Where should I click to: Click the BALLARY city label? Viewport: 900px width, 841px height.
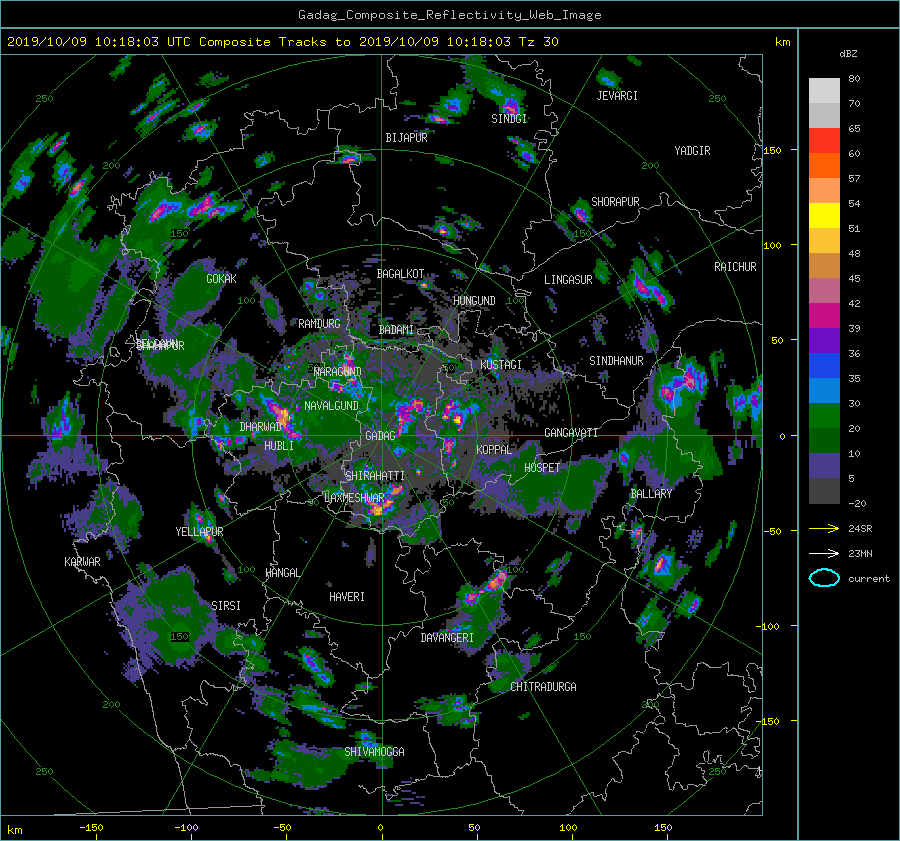[651, 494]
